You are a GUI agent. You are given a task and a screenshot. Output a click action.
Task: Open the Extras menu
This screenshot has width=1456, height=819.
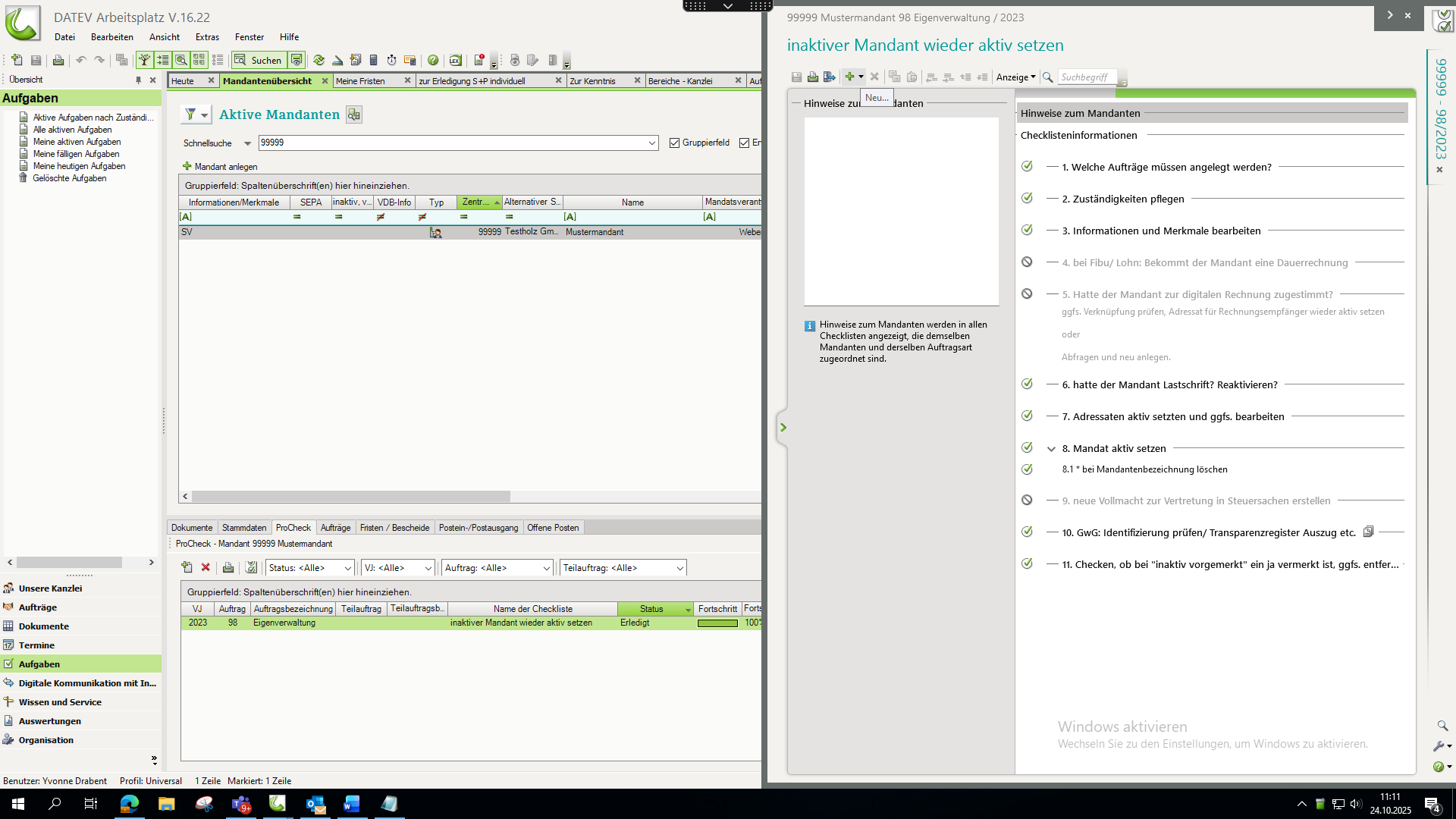click(207, 36)
